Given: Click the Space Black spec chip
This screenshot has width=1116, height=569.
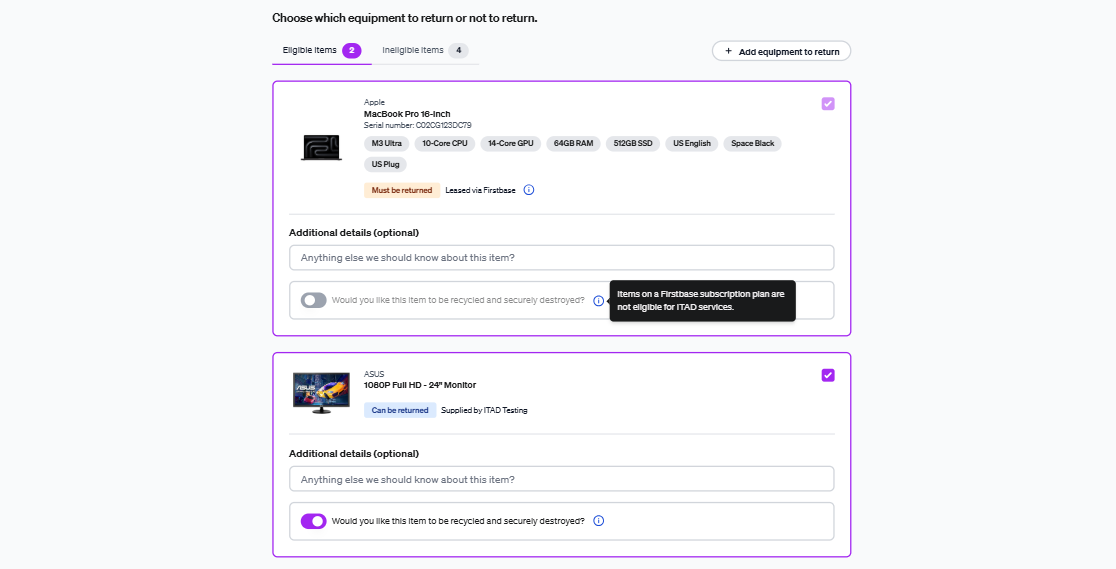Looking at the screenshot, I should (752, 144).
